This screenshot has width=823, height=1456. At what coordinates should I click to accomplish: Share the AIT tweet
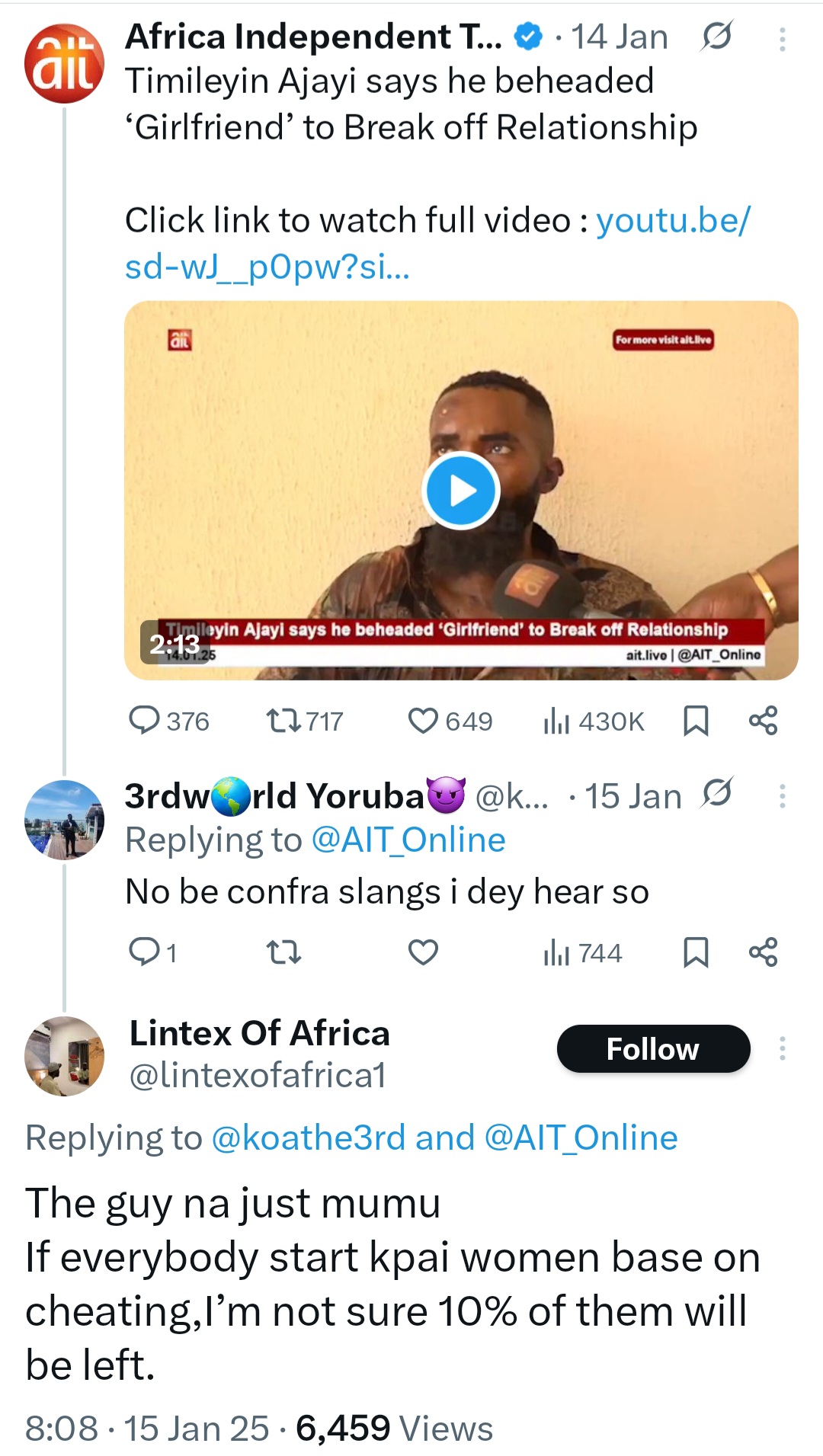(x=763, y=720)
